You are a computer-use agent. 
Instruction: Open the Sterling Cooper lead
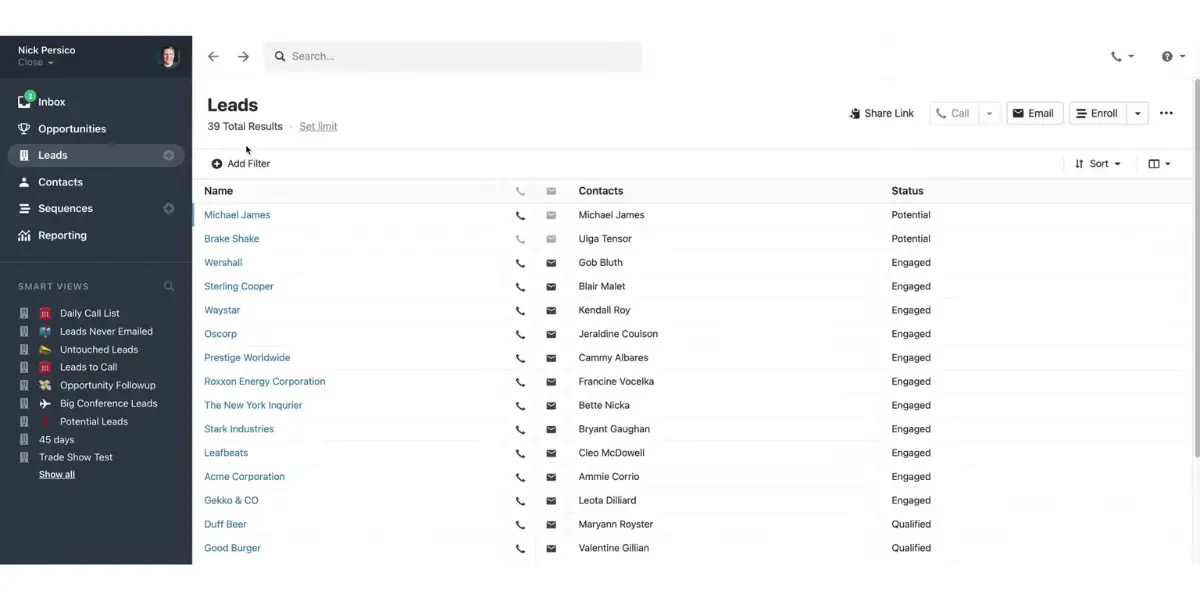pos(239,287)
